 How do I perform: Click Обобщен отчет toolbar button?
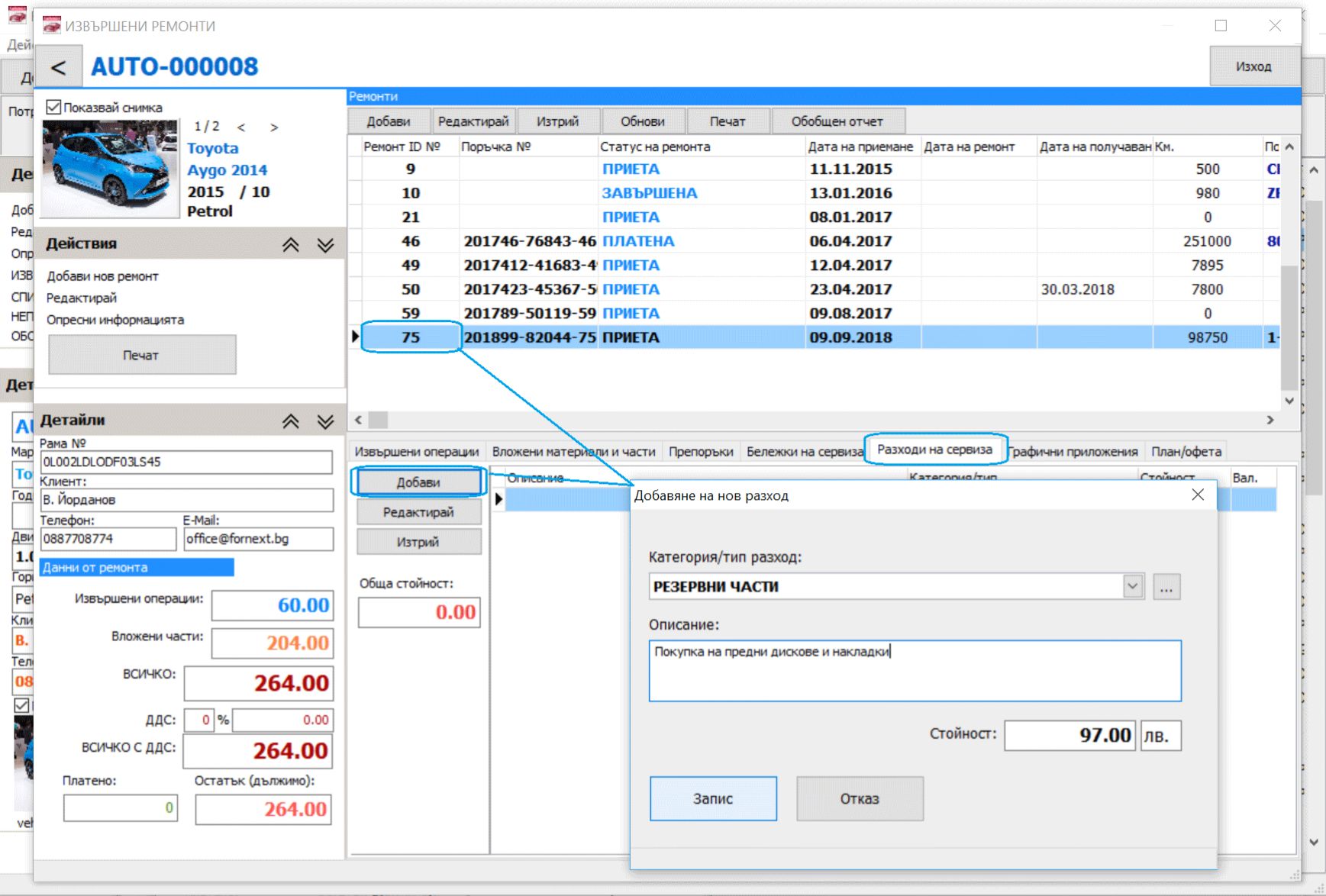coord(837,121)
